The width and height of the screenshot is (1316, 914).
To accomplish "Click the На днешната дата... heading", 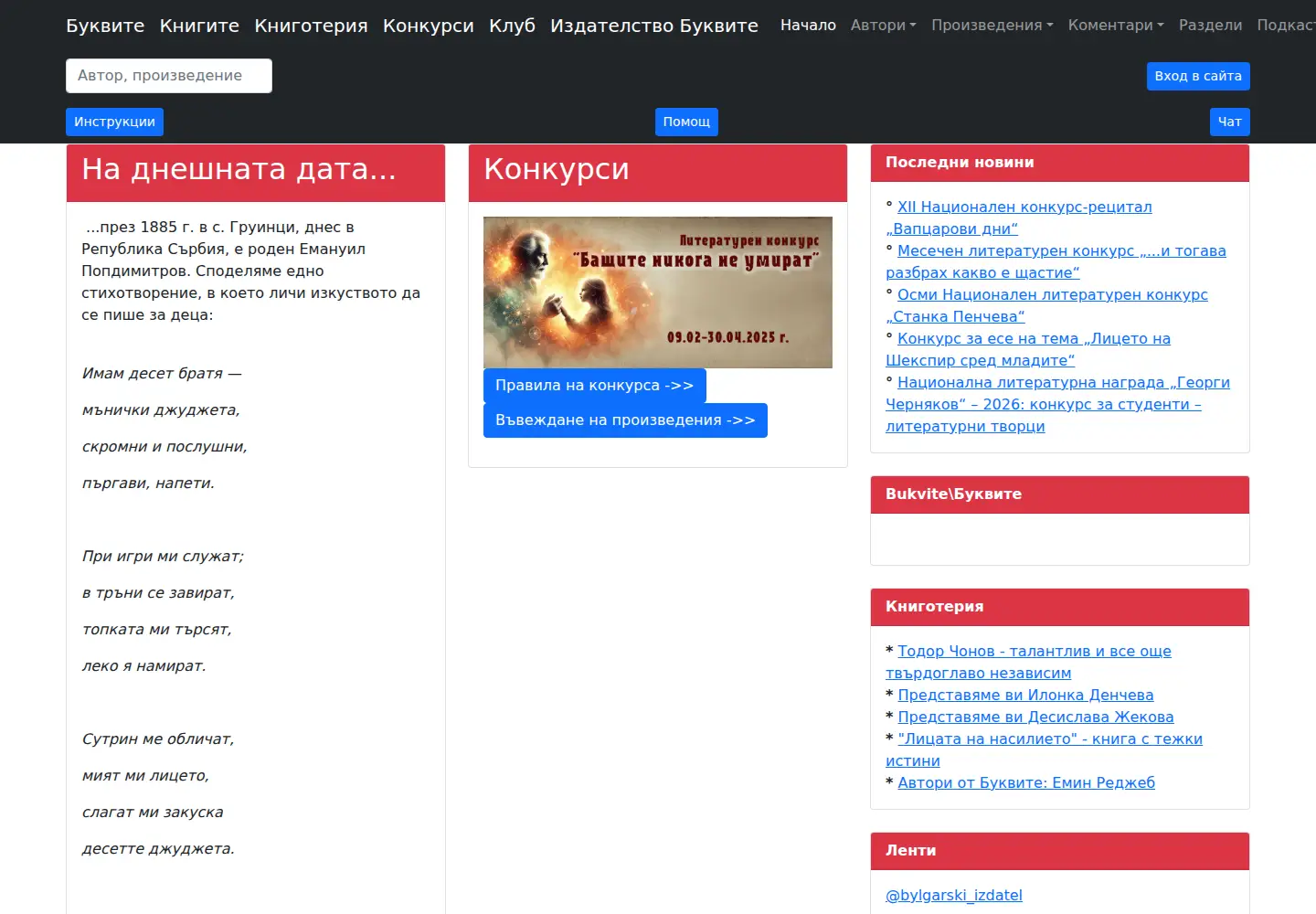I will click(x=239, y=169).
